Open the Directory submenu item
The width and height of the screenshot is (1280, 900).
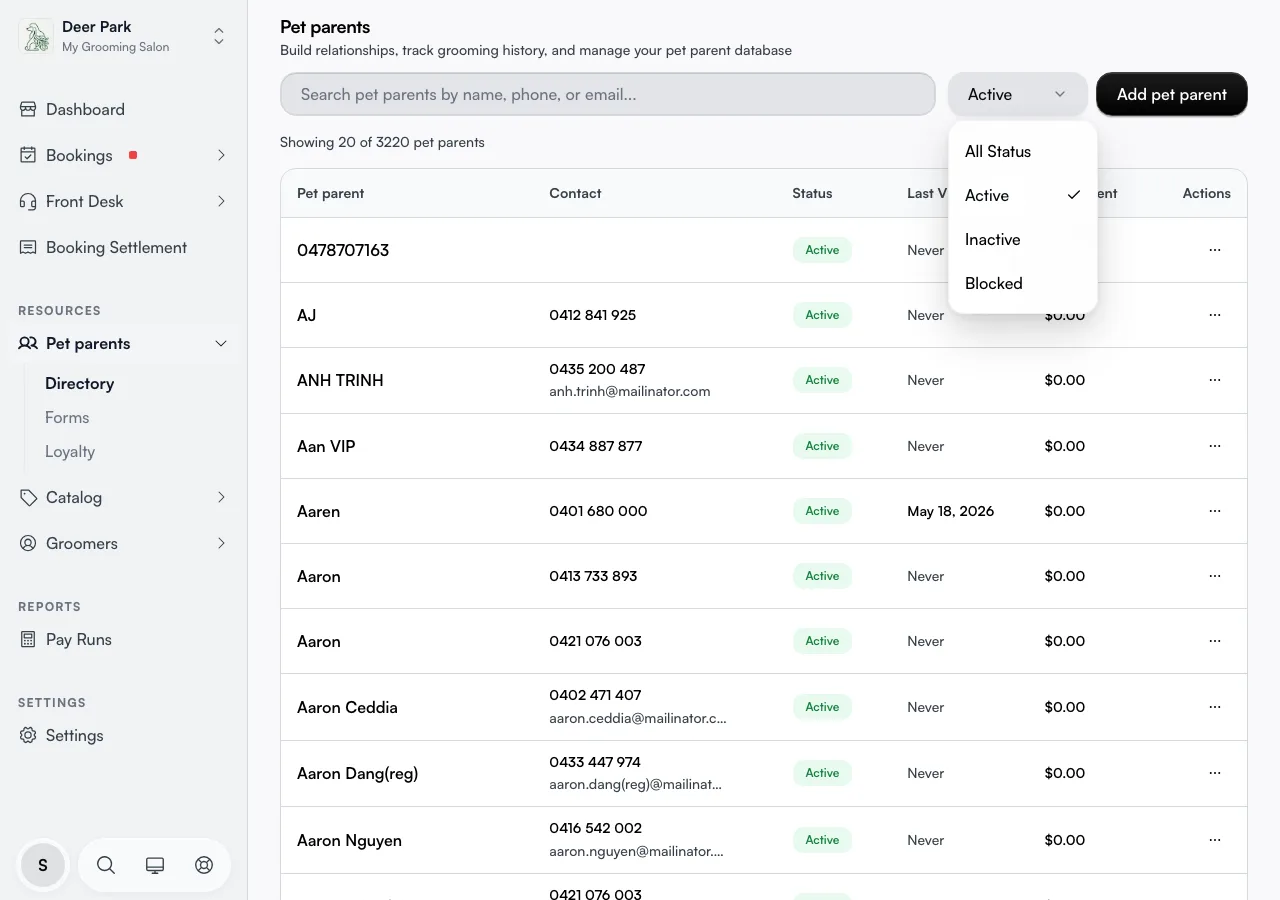pyautogui.click(x=80, y=383)
